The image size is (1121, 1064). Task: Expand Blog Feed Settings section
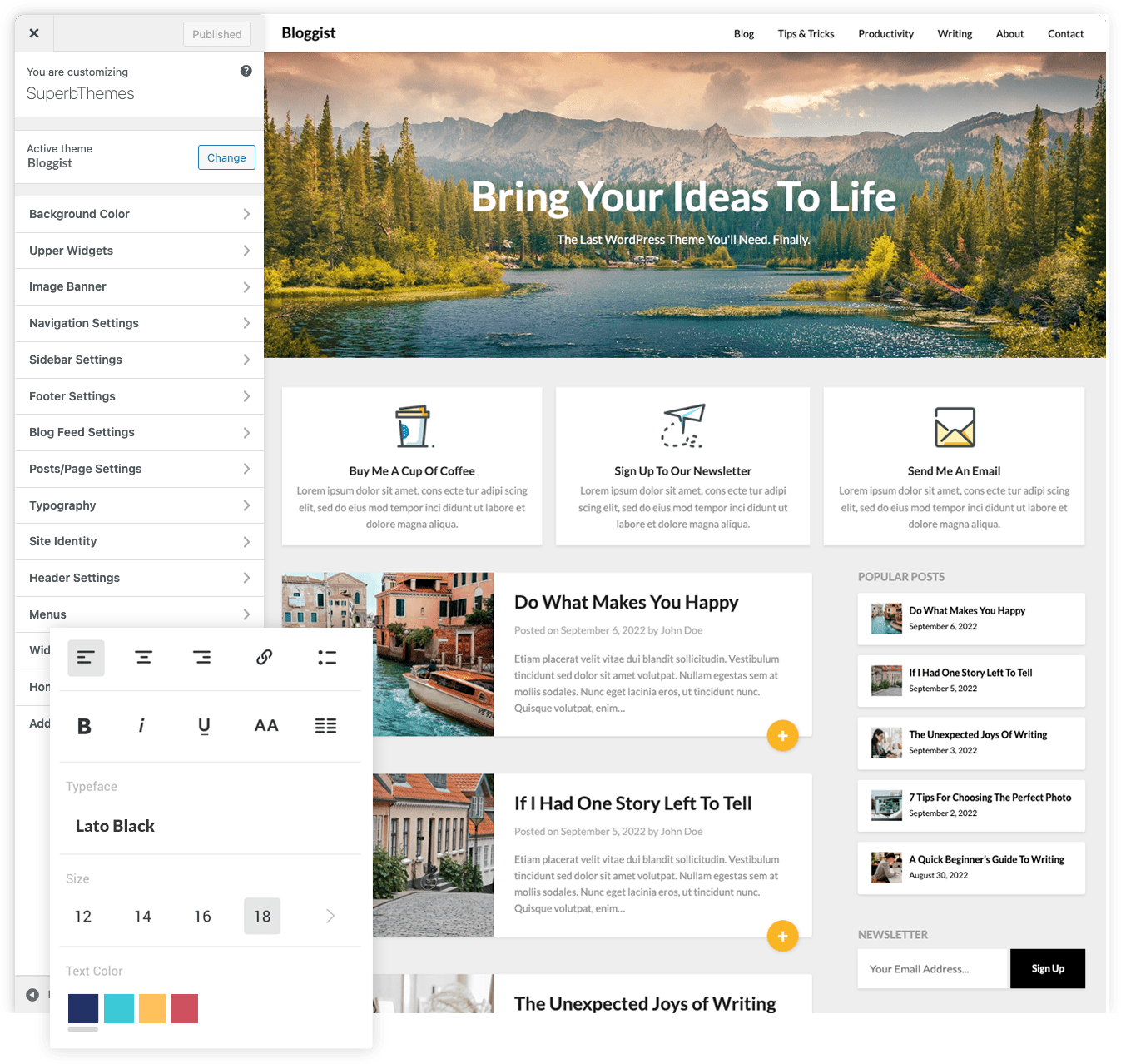coord(140,432)
